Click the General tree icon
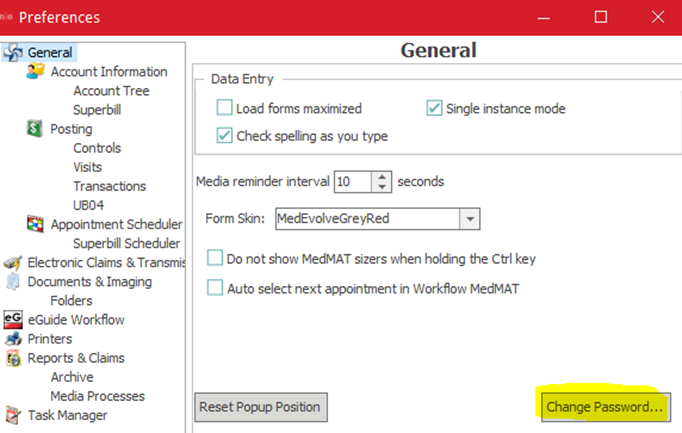The width and height of the screenshot is (682, 433). tap(13, 53)
